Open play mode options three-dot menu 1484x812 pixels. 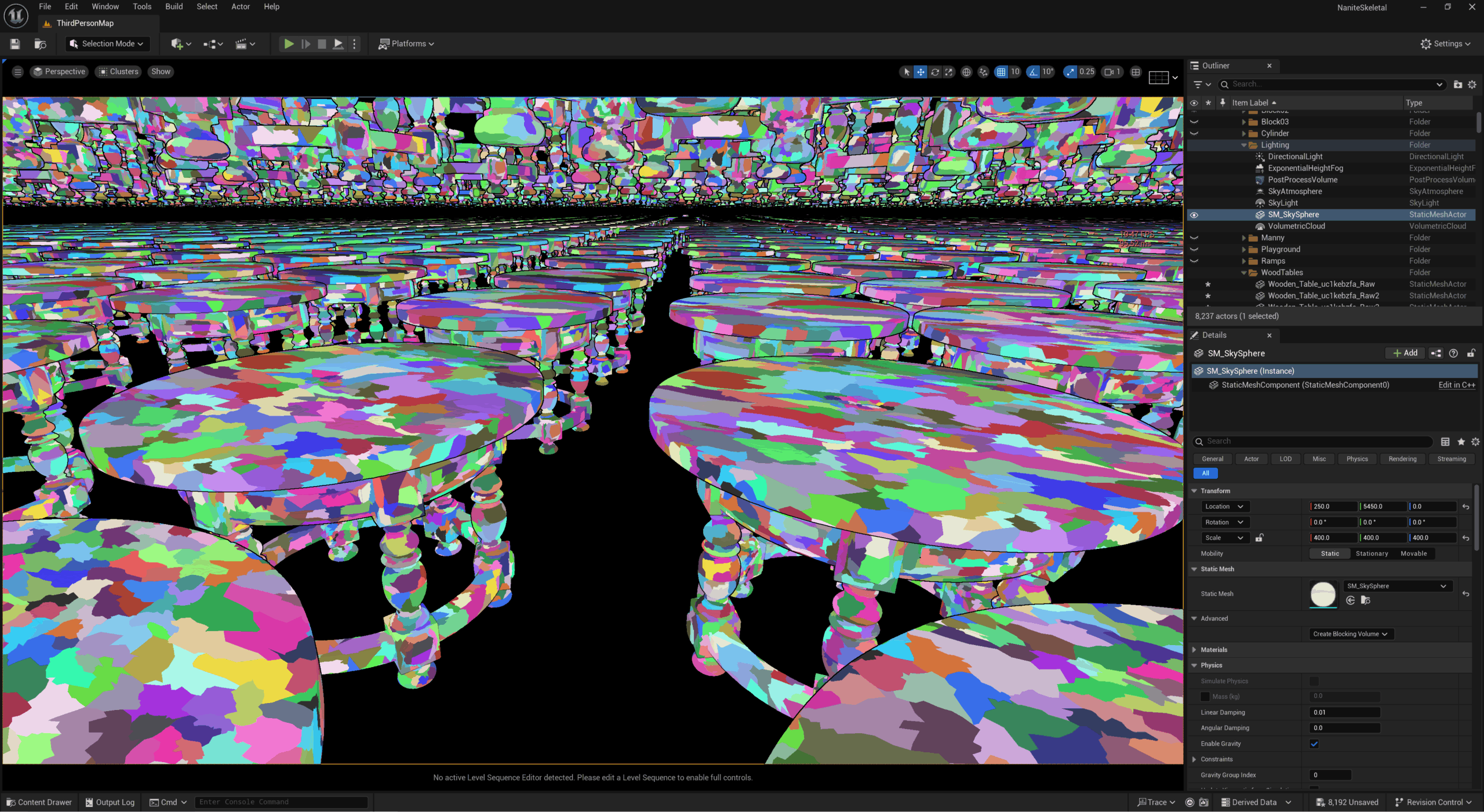click(x=354, y=43)
